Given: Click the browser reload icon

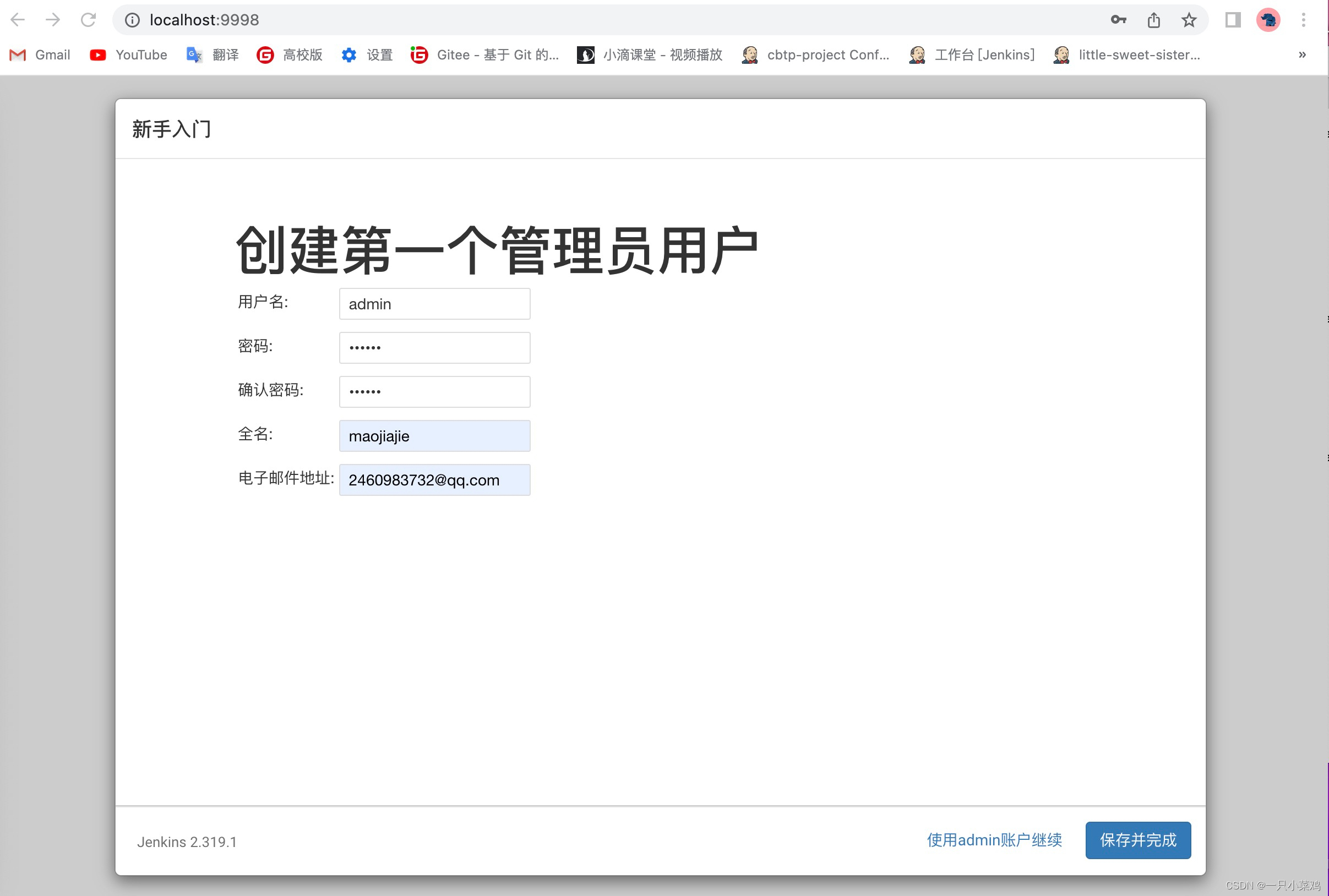Looking at the screenshot, I should click(x=88, y=20).
